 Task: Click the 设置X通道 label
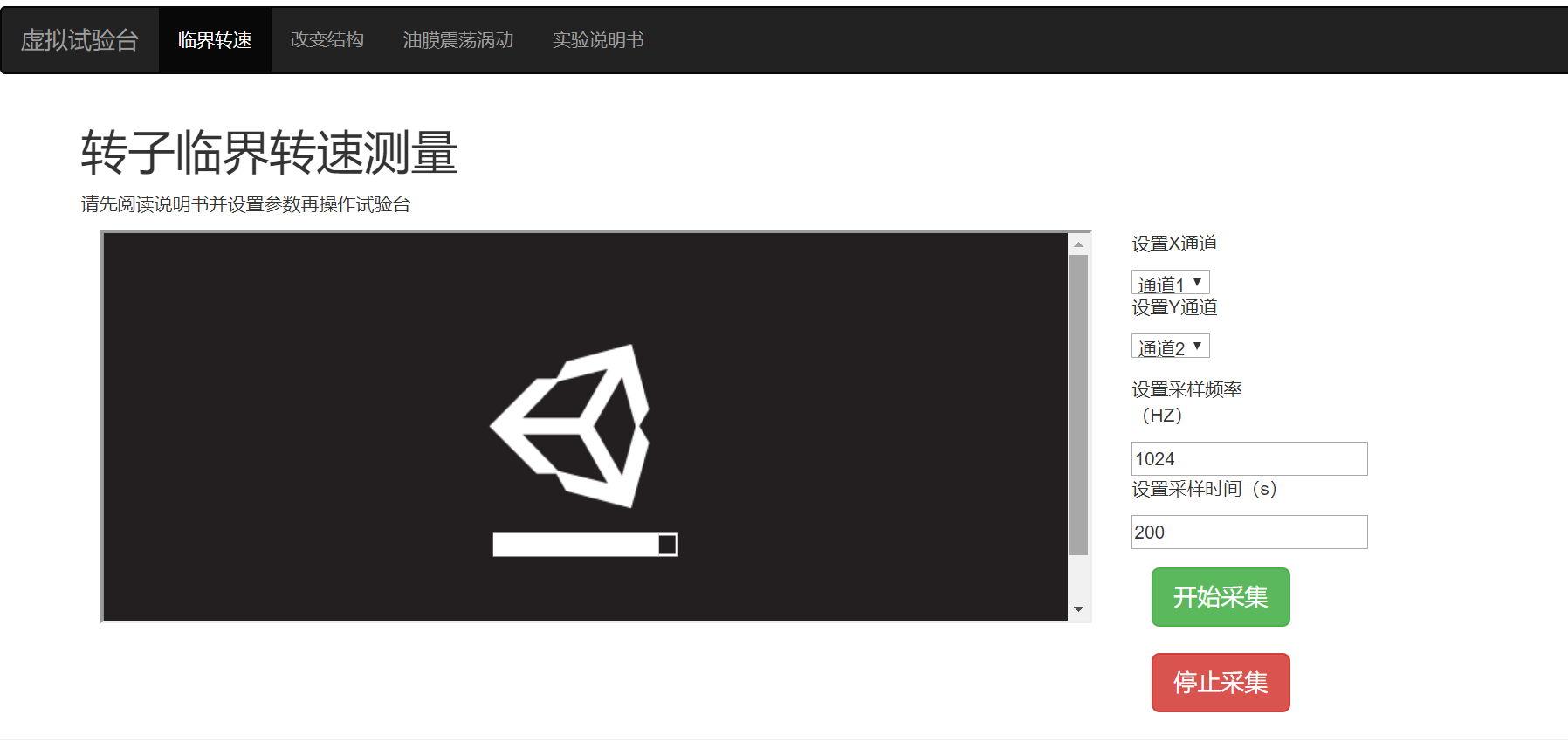pyautogui.click(x=1174, y=244)
